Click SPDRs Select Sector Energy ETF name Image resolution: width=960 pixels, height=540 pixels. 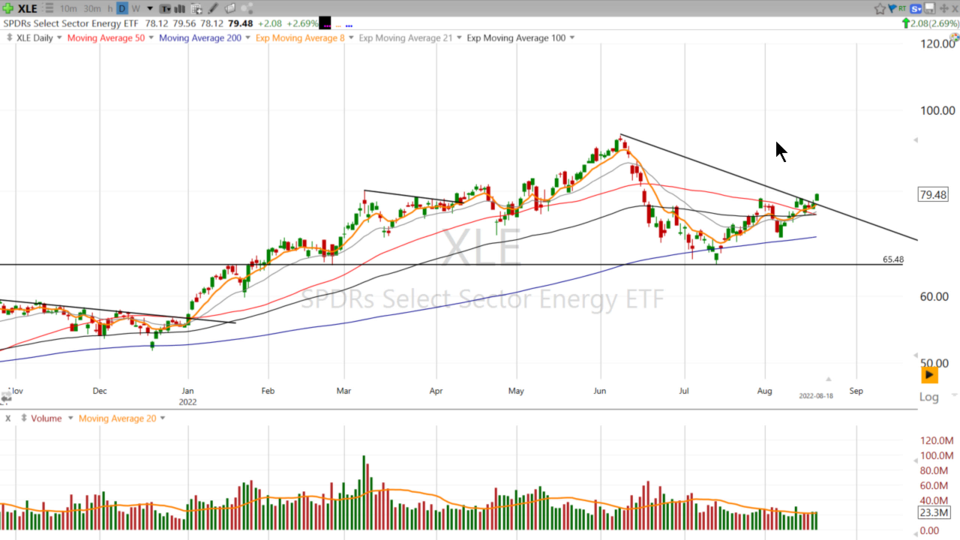point(71,23)
